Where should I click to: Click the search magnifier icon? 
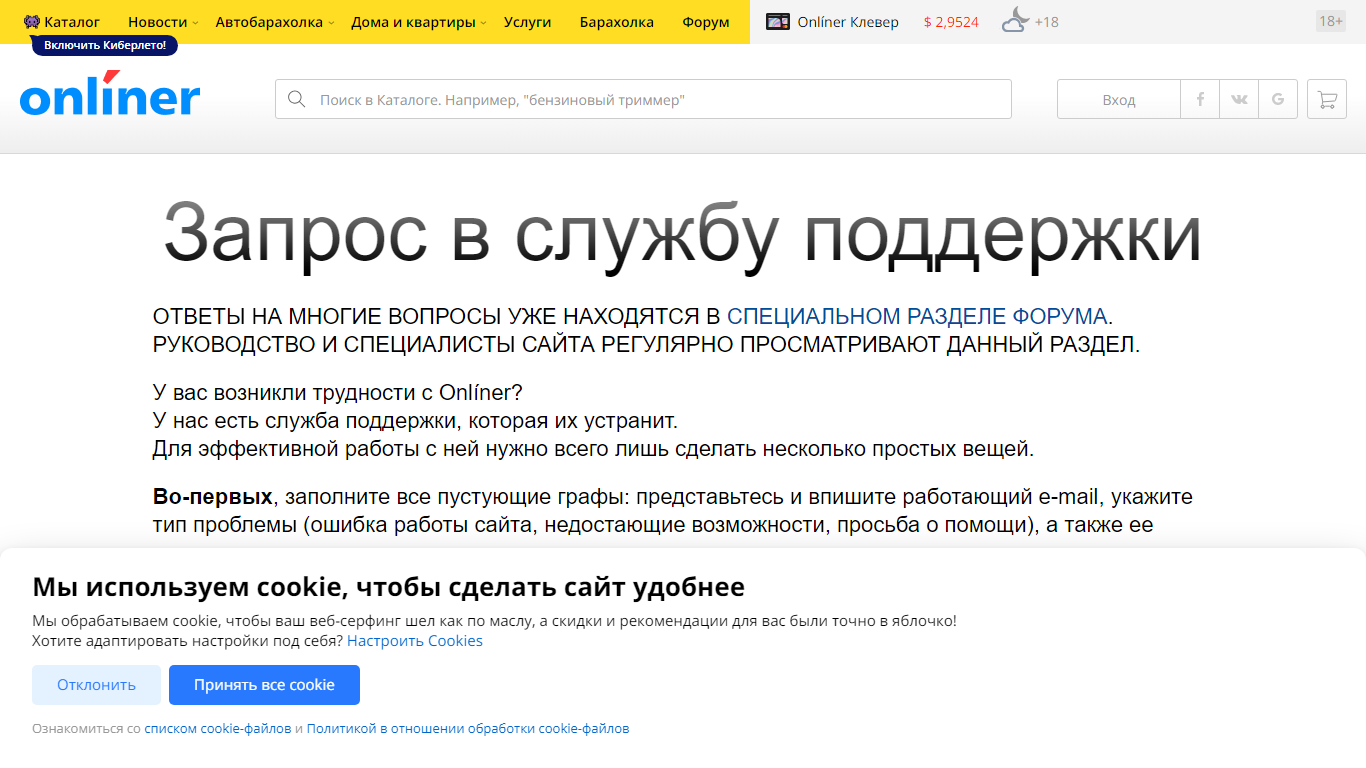tap(296, 99)
